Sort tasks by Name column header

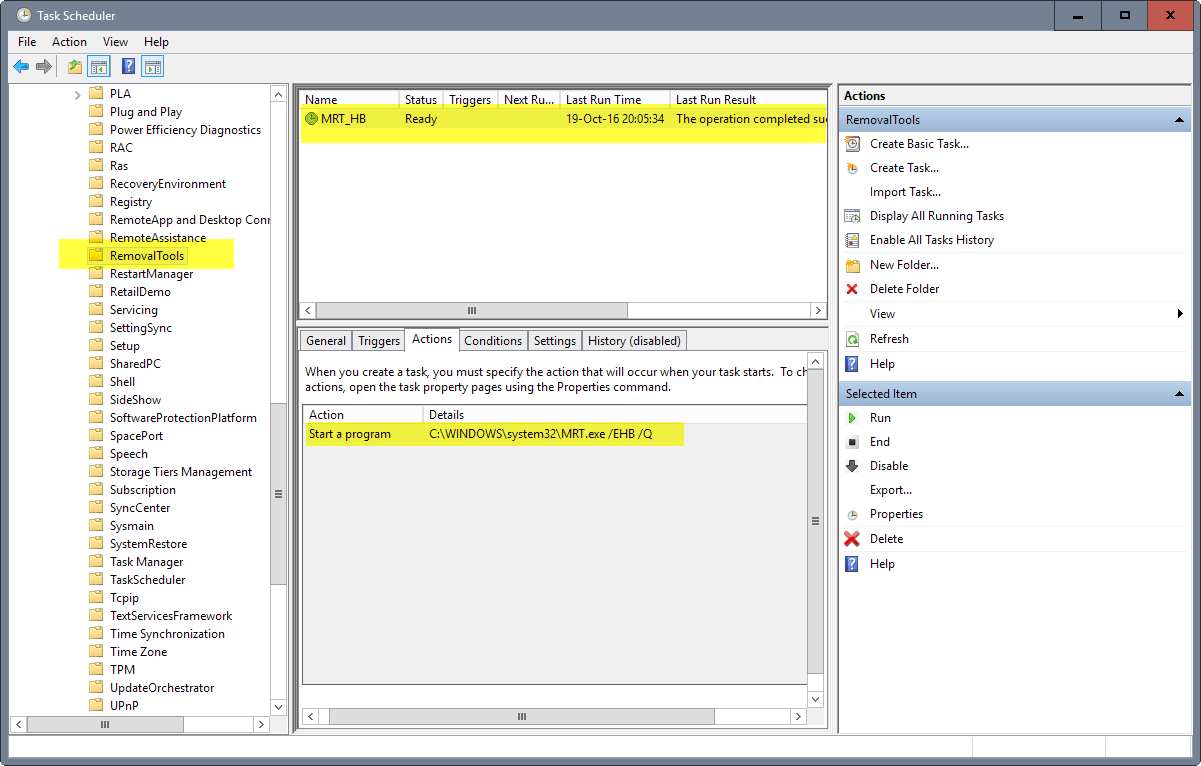coord(349,99)
